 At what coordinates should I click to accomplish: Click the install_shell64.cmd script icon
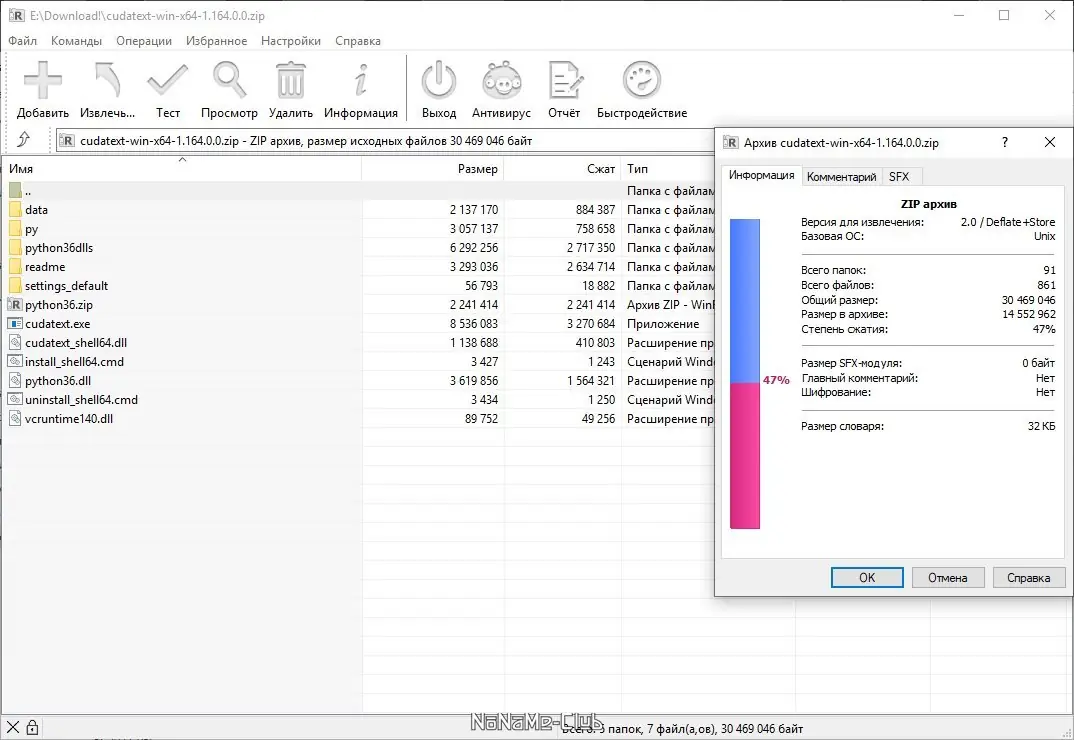tap(15, 361)
